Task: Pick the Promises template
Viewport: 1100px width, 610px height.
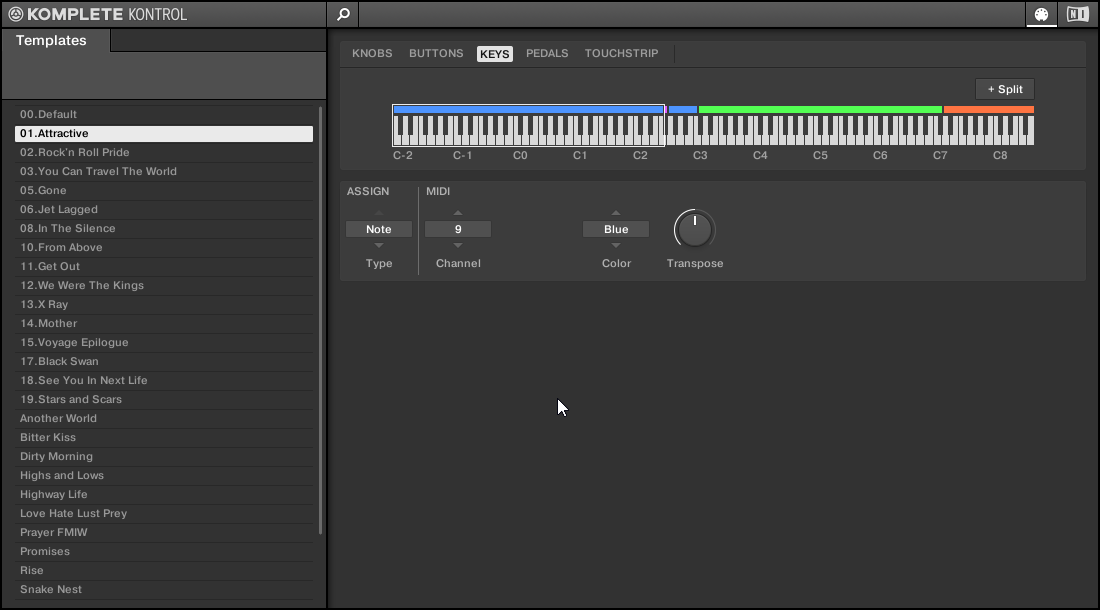Action: [x=164, y=551]
